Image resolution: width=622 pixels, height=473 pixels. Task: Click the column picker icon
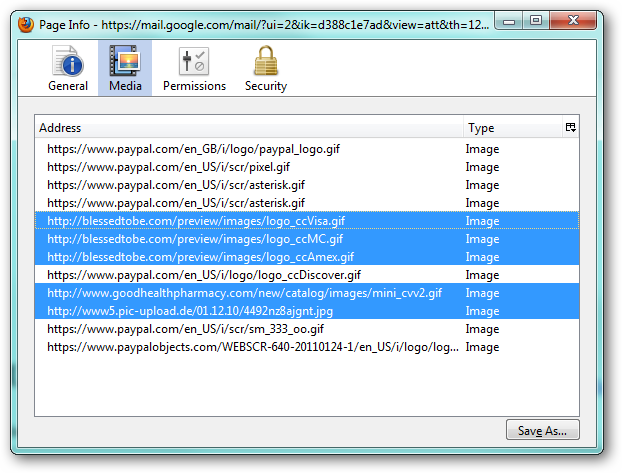(570, 127)
